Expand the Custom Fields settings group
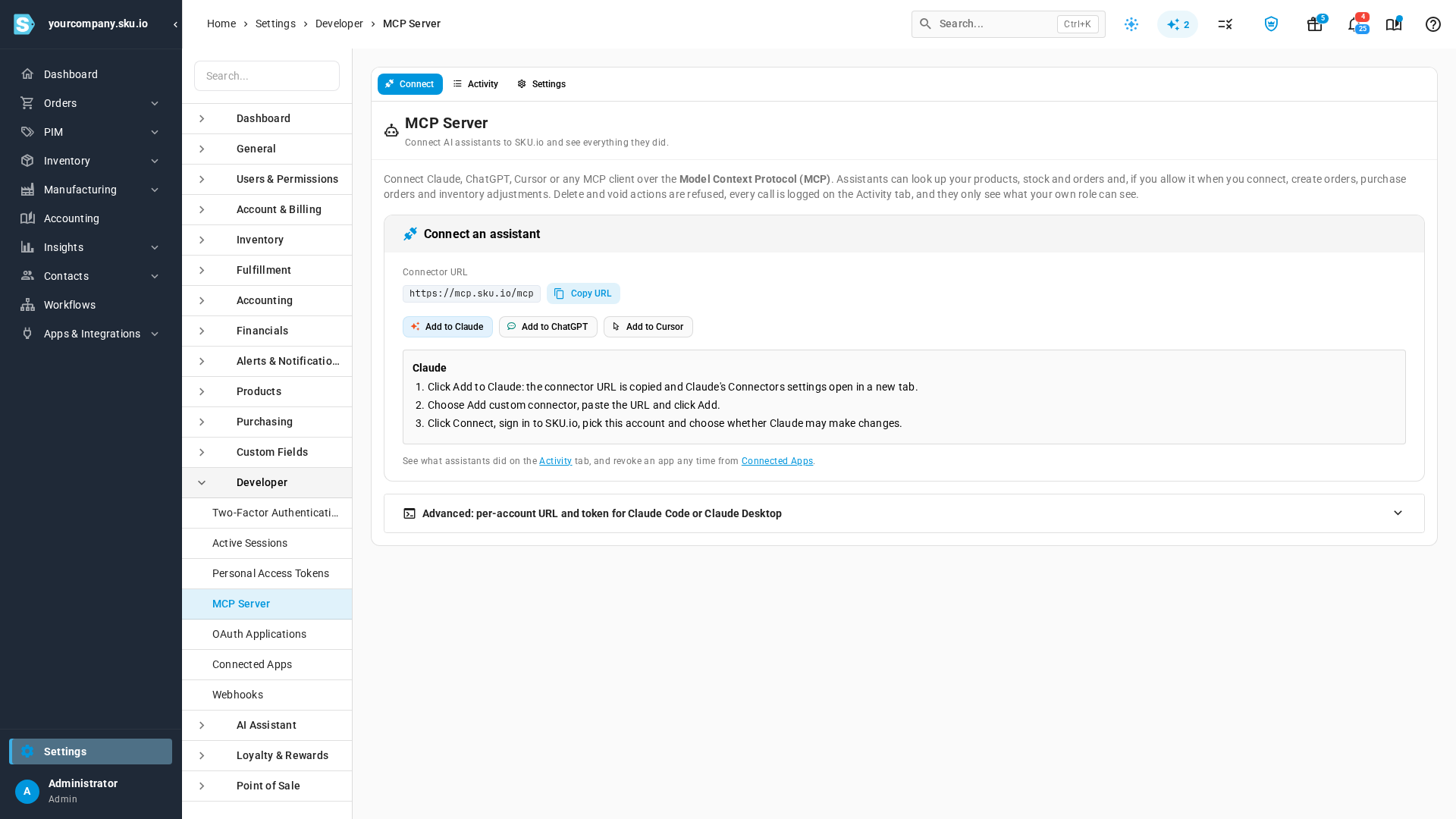 267,452
